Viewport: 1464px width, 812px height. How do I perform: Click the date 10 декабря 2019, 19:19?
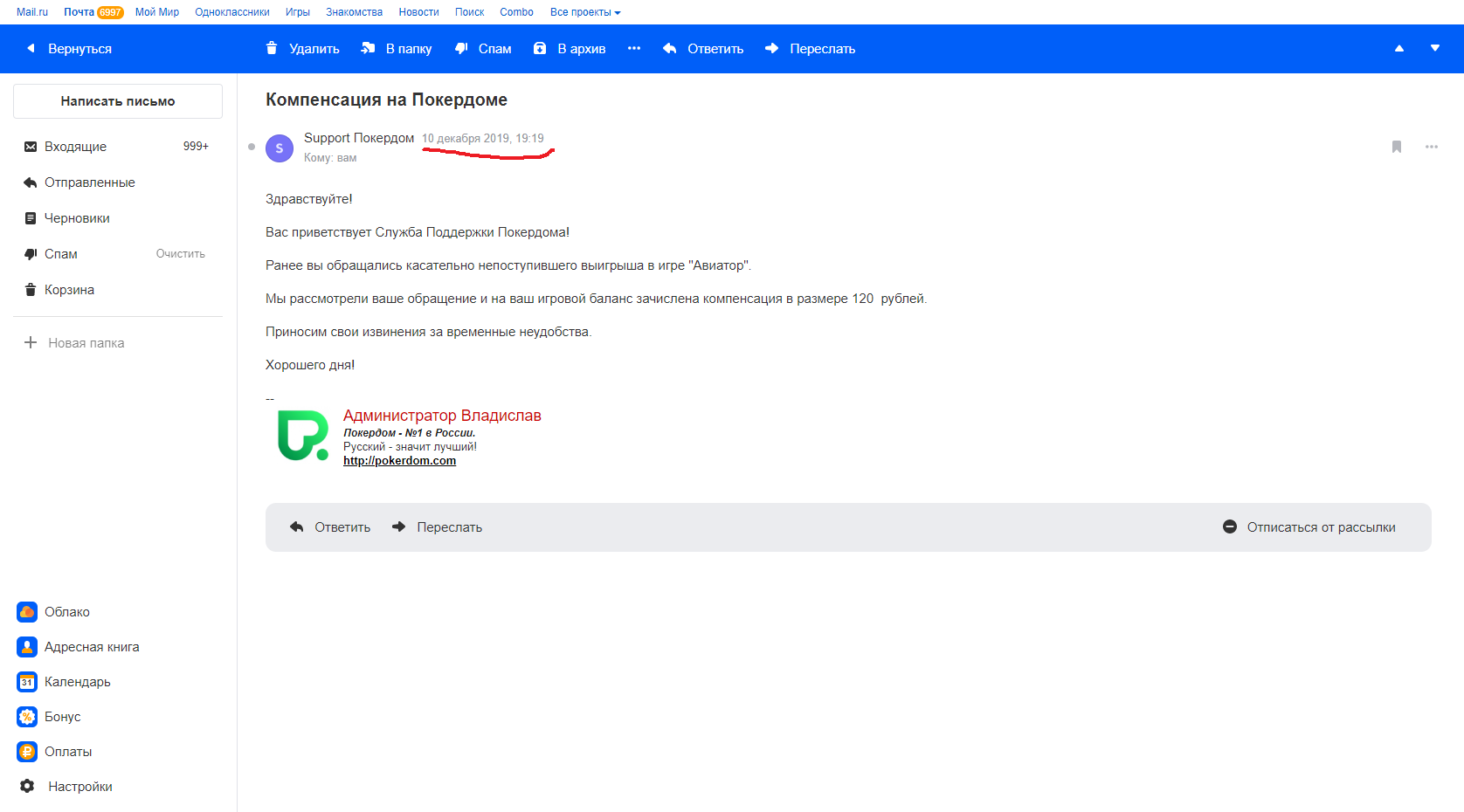(483, 139)
